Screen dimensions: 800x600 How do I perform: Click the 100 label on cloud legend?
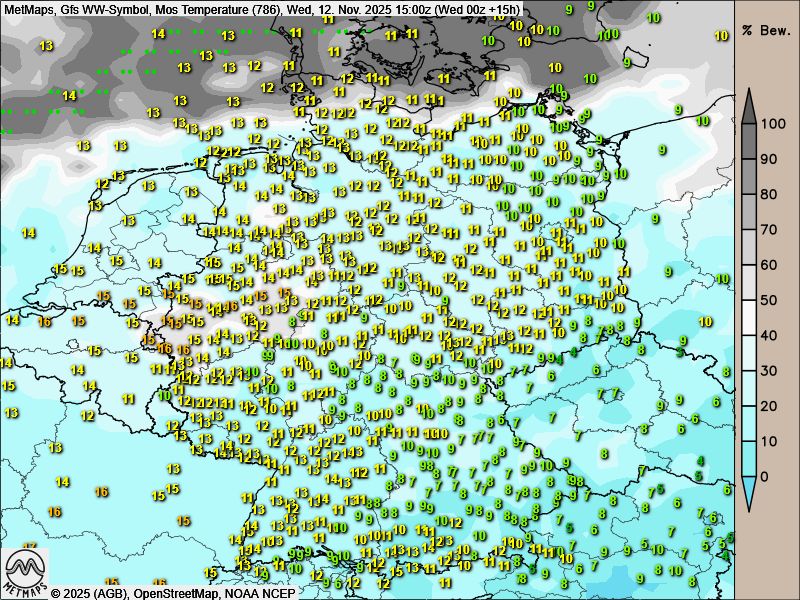[x=771, y=124]
